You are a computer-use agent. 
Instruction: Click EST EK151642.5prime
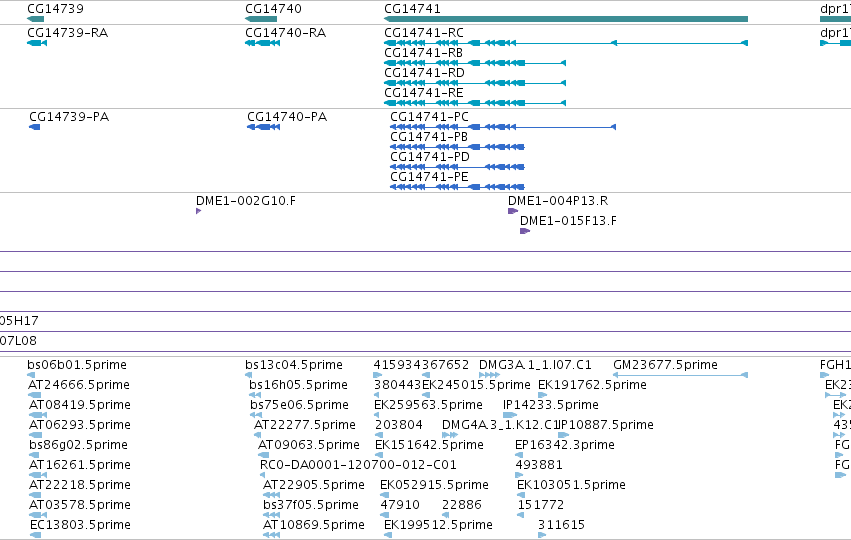[429, 445]
